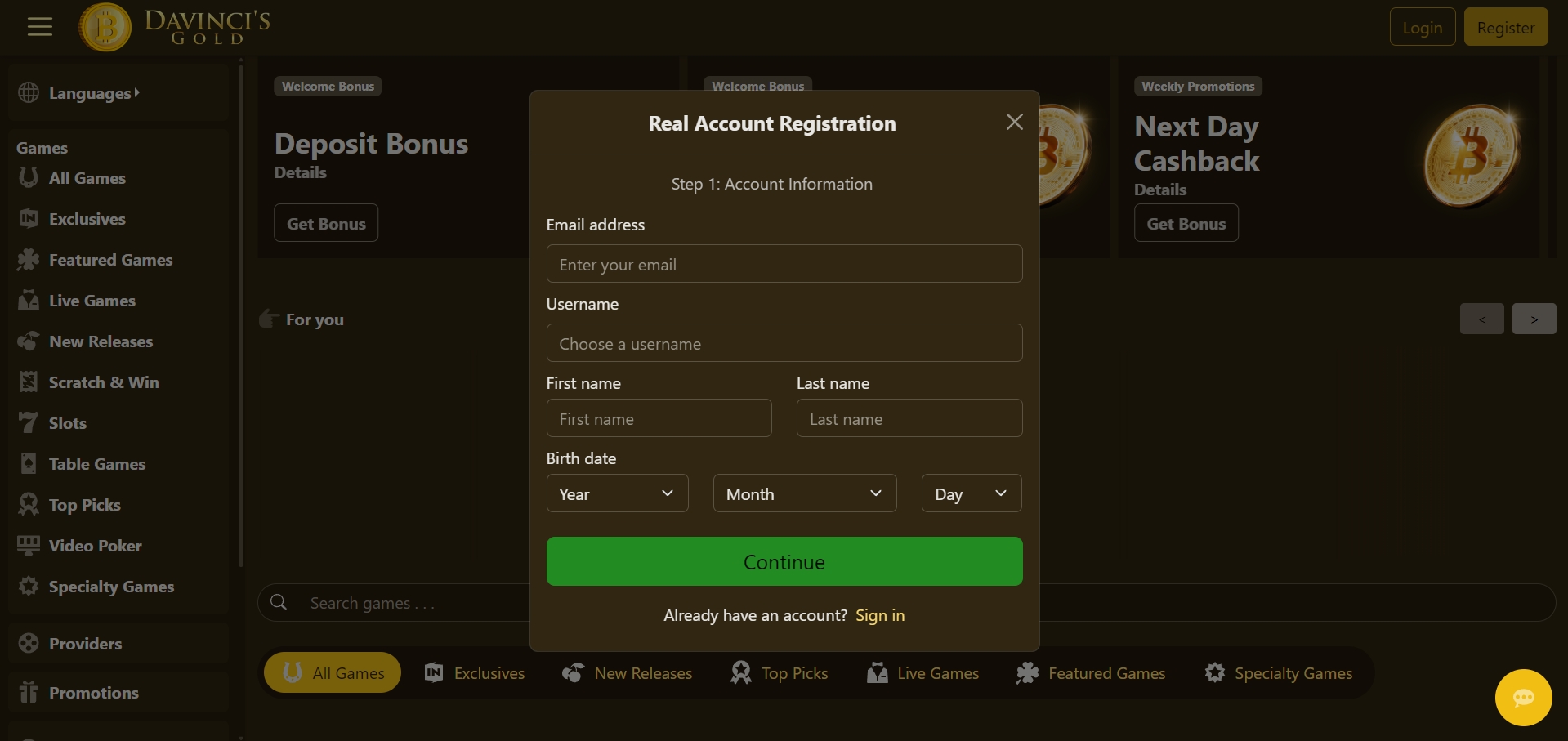Click the Email address input field
This screenshot has height=741, width=1568.
(x=784, y=264)
